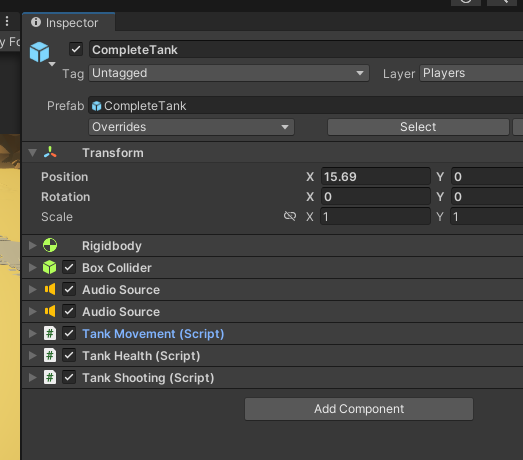Open the GameObject icon picker arrow

pyautogui.click(x=52, y=64)
